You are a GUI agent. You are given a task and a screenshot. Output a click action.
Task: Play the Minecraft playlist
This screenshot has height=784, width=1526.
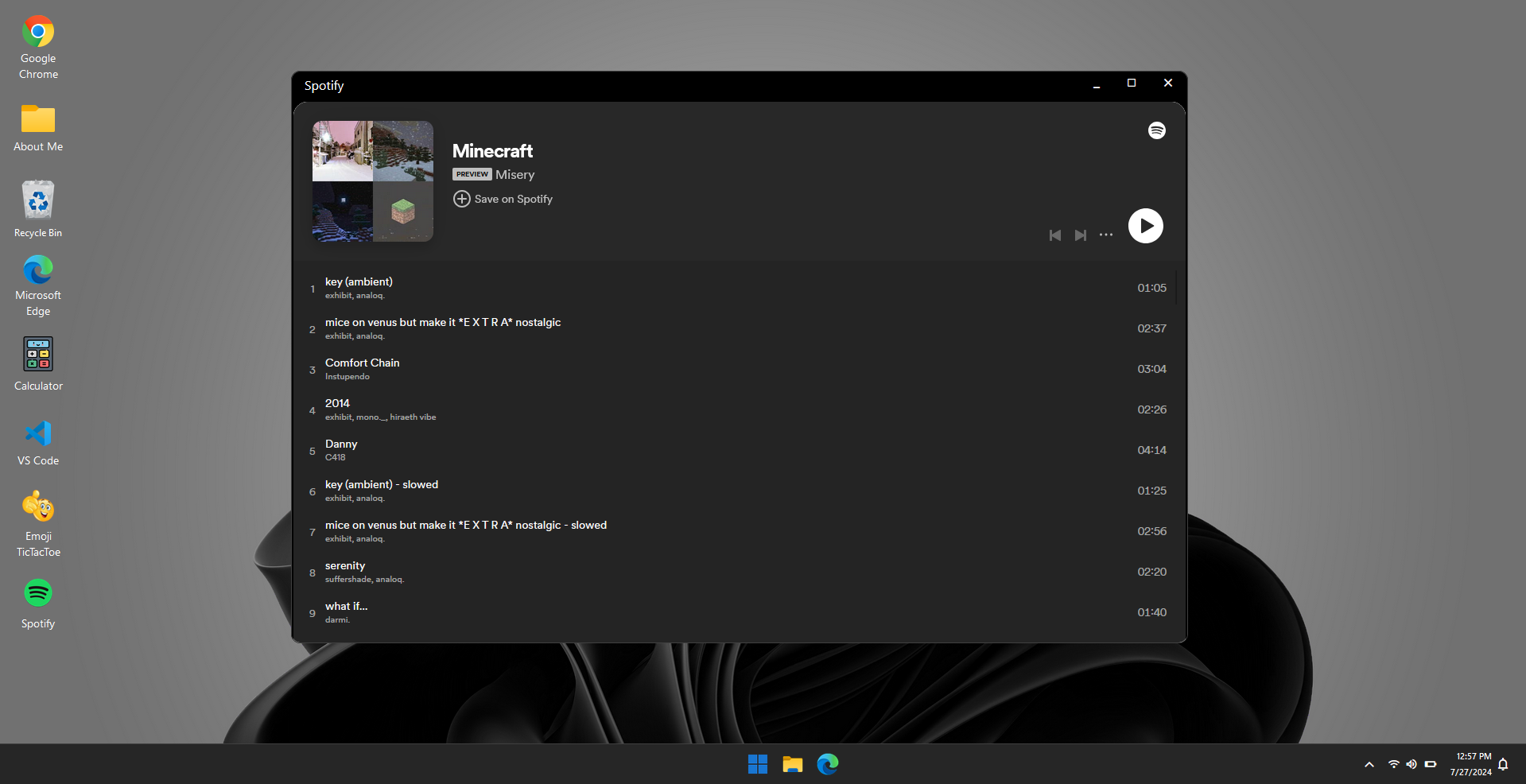1145,226
